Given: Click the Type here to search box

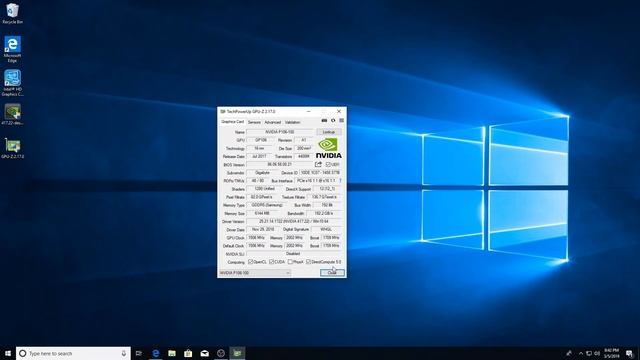Looking at the screenshot, I should point(73,353).
